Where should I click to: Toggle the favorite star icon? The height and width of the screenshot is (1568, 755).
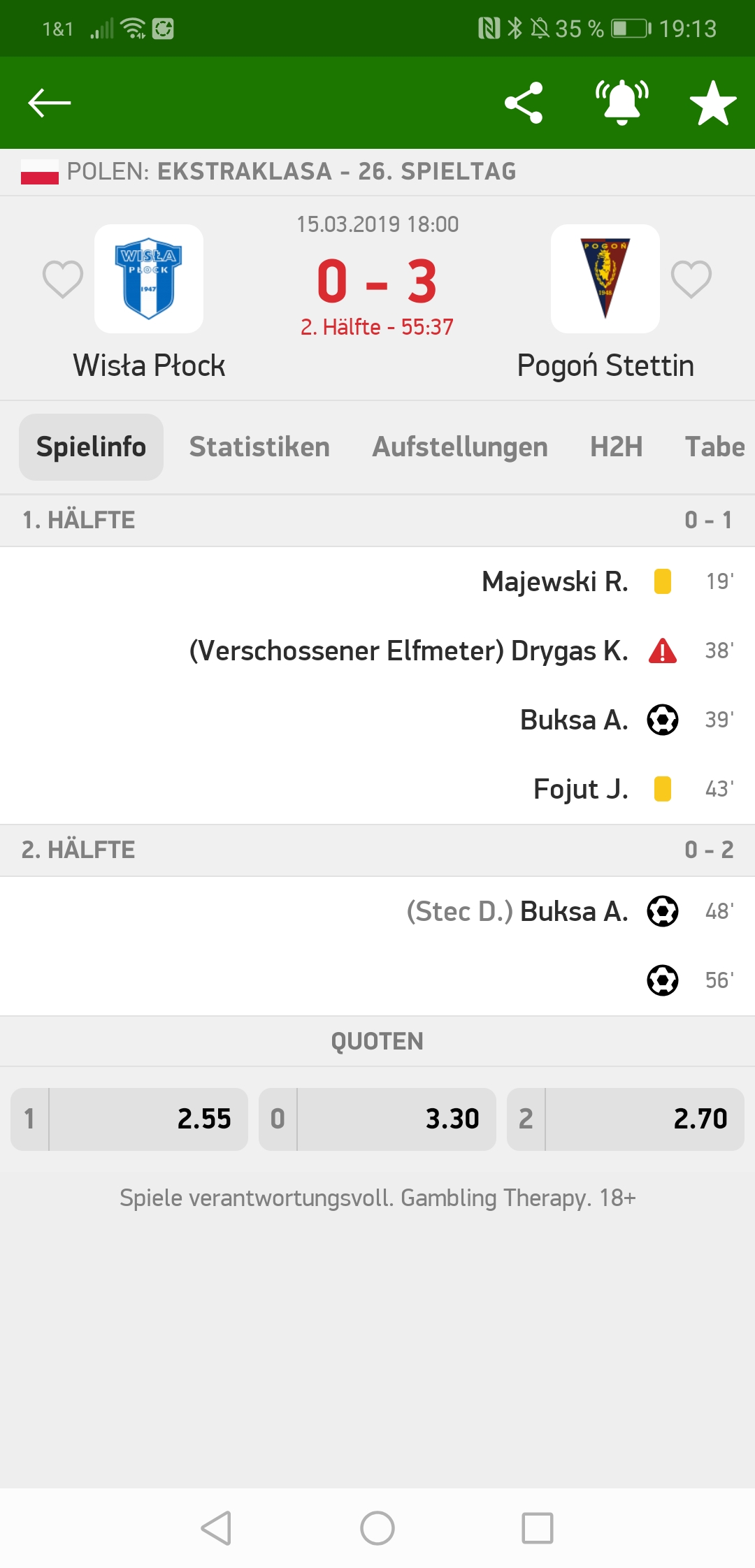tap(713, 103)
